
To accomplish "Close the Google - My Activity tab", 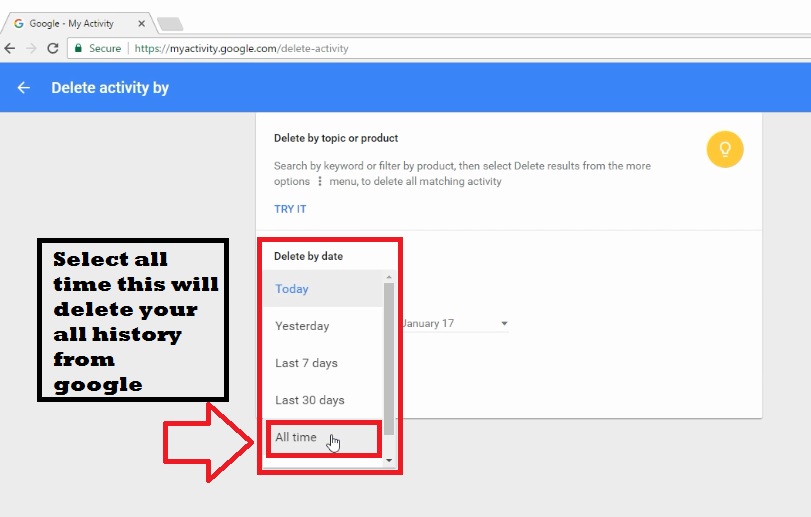I will 141,23.
